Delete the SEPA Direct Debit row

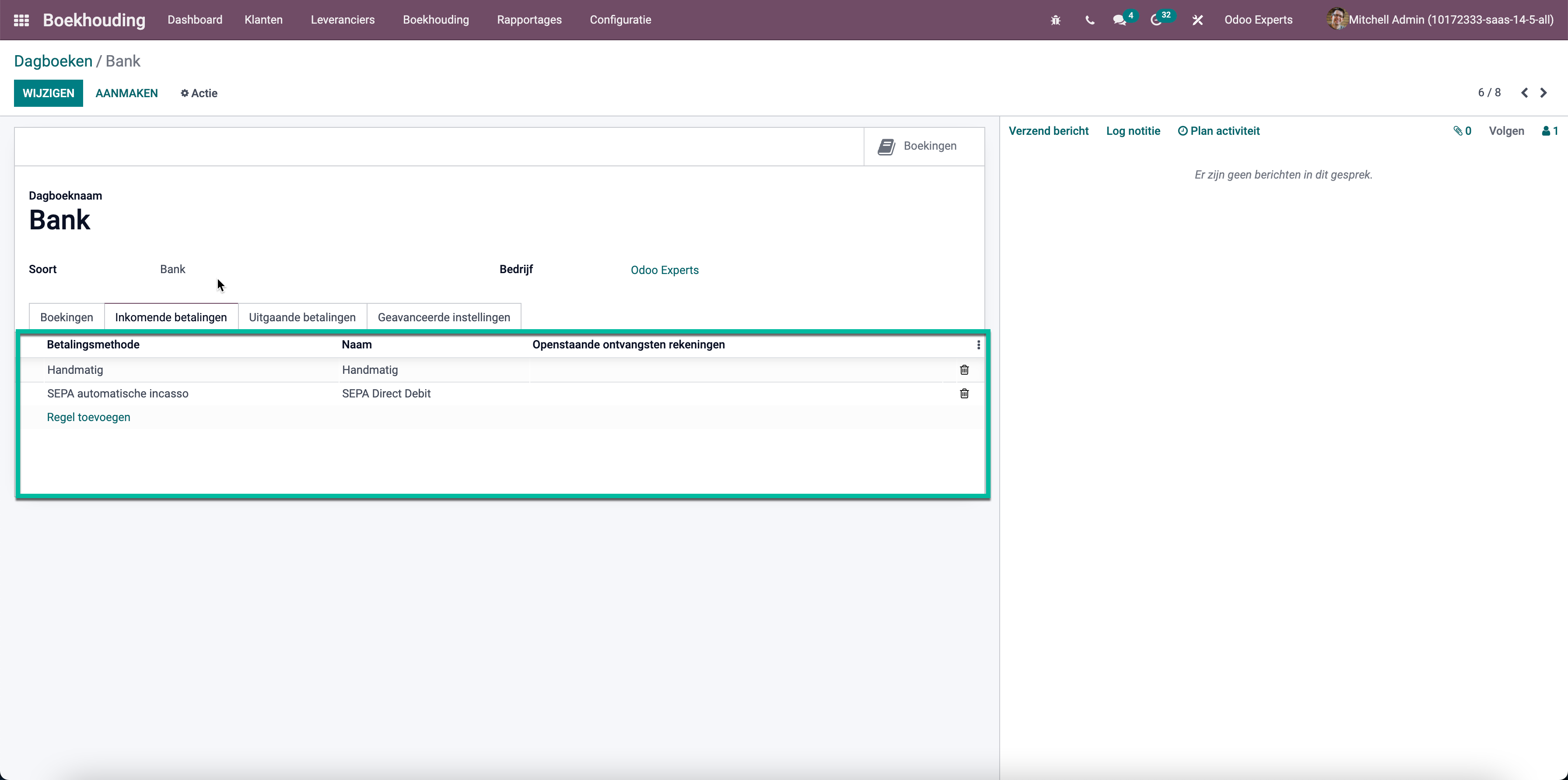pos(964,394)
